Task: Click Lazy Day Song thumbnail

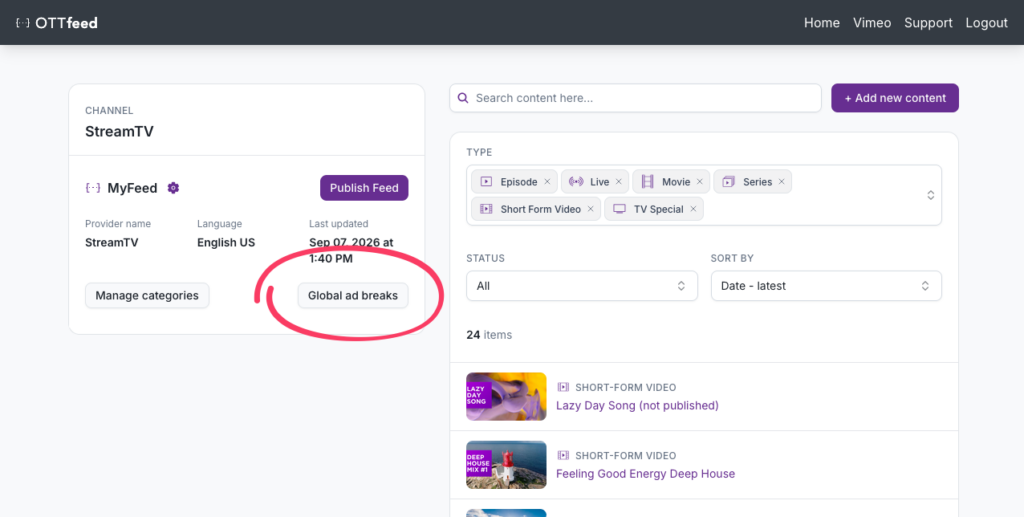Action: tap(506, 396)
